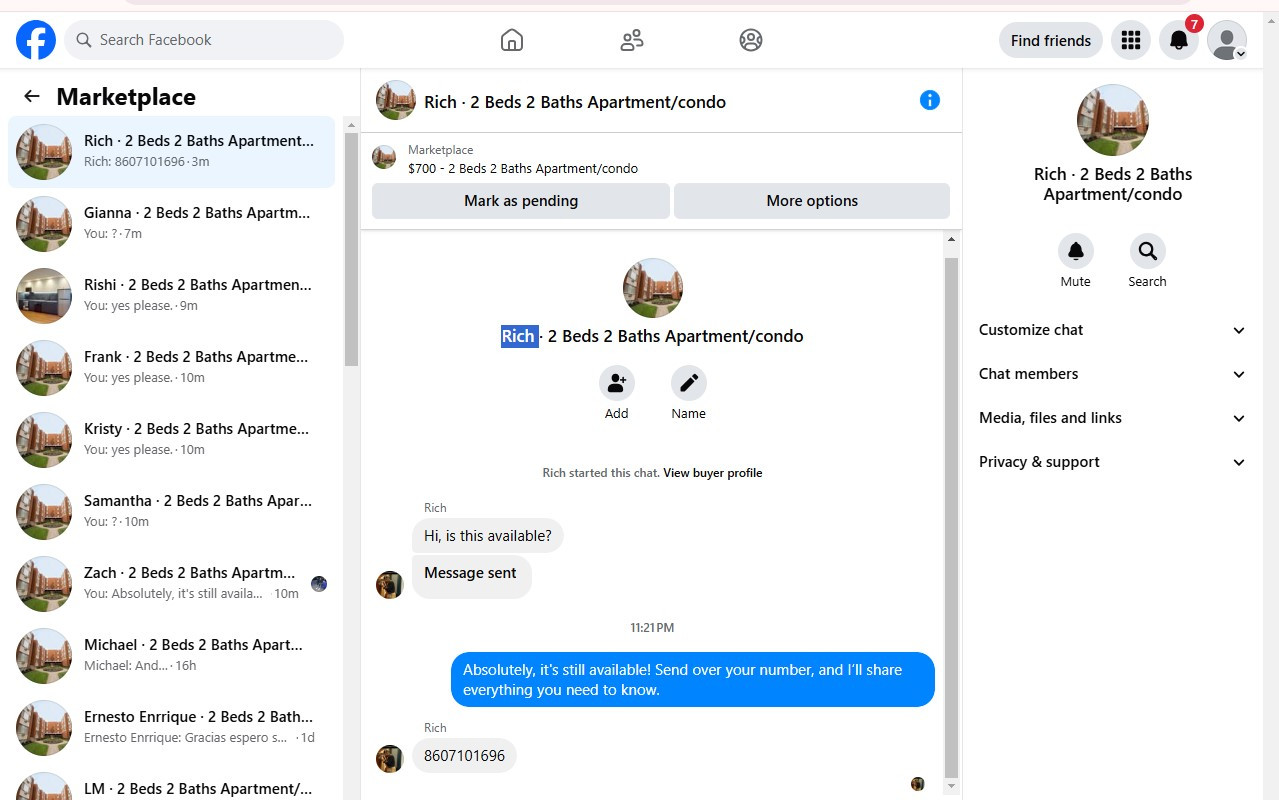Click the small listing thumbnail beside $700

[384, 157]
